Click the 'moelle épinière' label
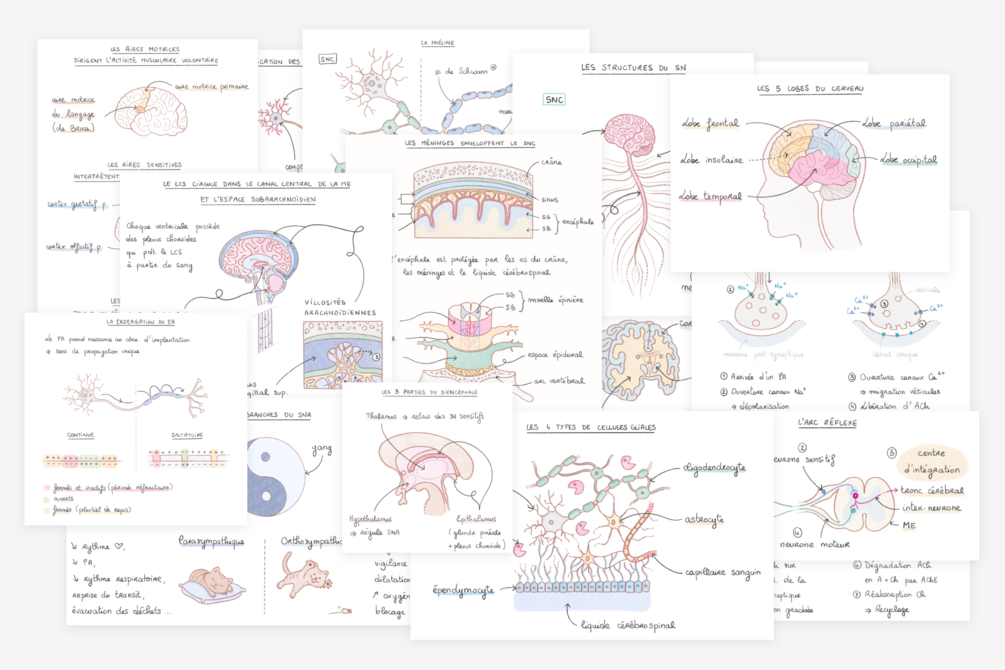The width and height of the screenshot is (1005, 670). (x=555, y=299)
